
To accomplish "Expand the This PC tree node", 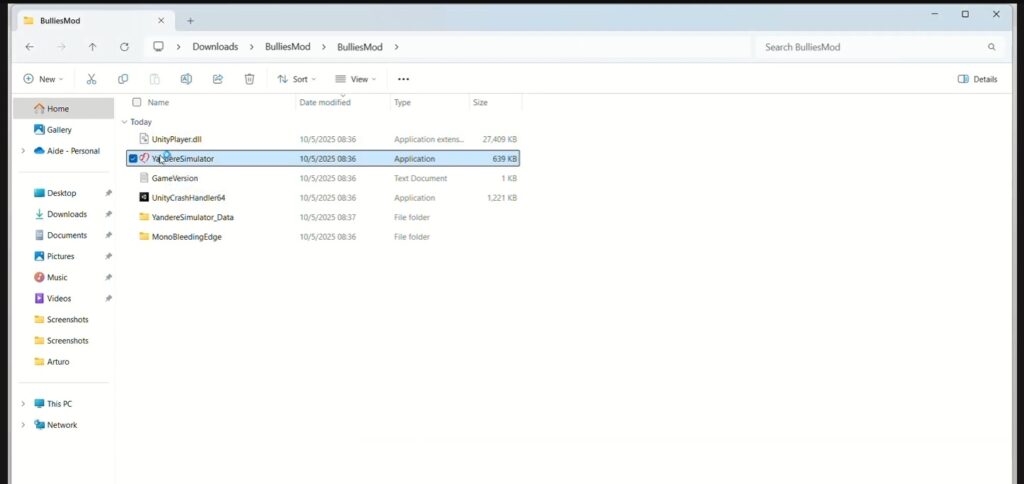I will pyautogui.click(x=23, y=404).
